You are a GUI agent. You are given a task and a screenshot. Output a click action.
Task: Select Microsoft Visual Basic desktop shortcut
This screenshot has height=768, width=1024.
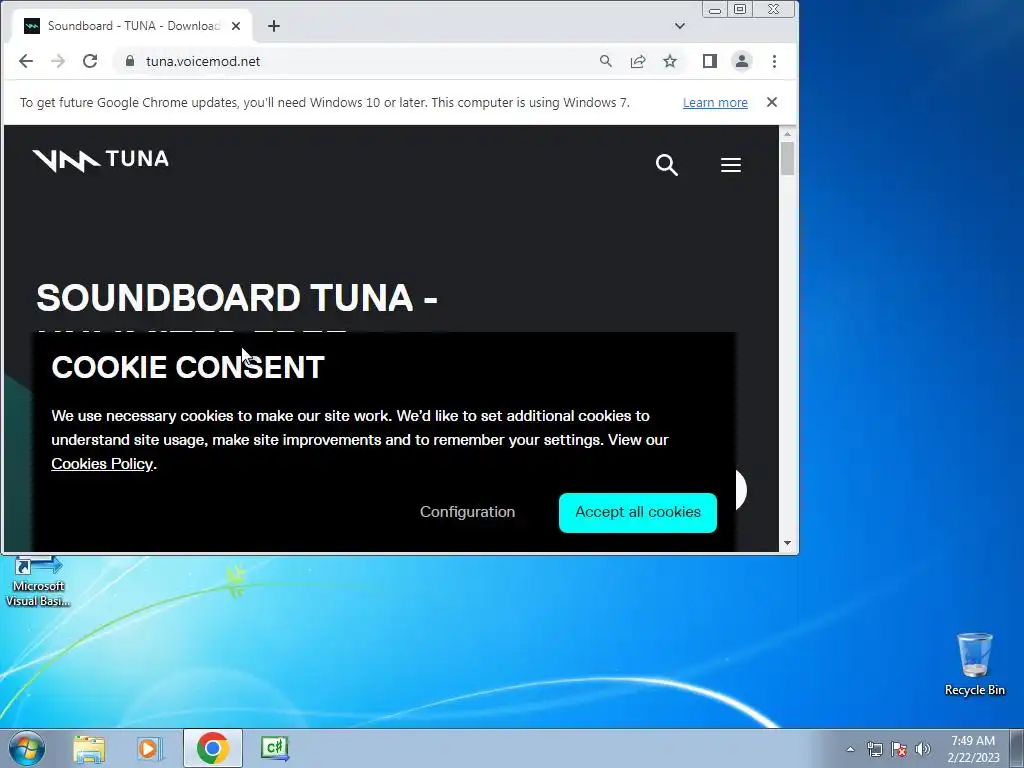[x=38, y=581]
